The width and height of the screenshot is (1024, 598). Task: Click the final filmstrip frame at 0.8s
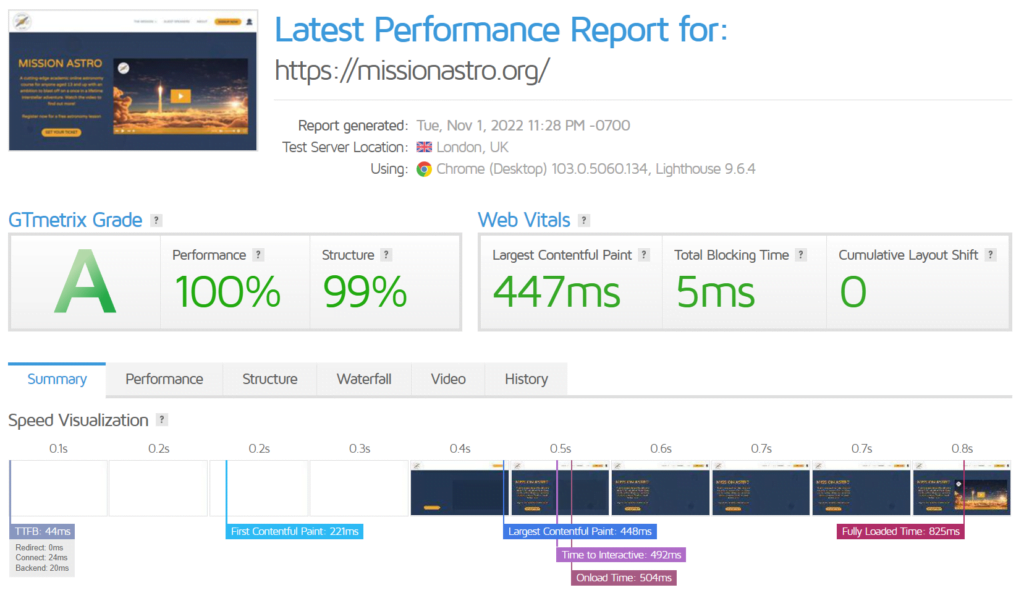pos(961,488)
